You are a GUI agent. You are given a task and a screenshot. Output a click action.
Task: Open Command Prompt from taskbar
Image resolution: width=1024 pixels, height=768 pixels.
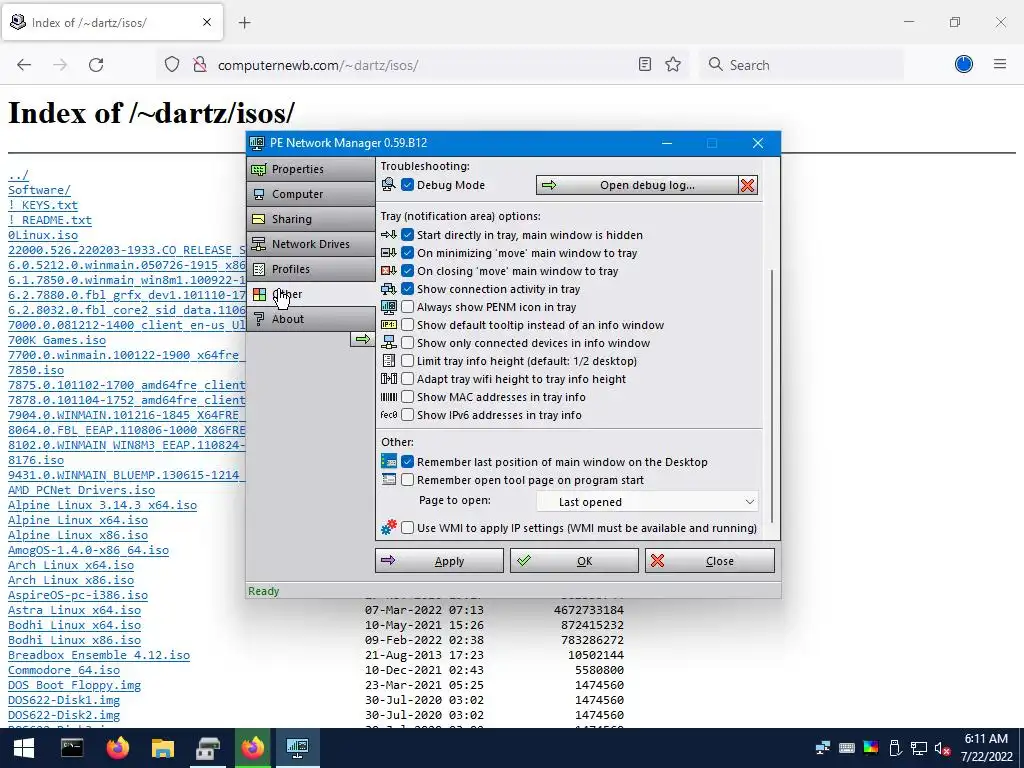(x=72, y=748)
